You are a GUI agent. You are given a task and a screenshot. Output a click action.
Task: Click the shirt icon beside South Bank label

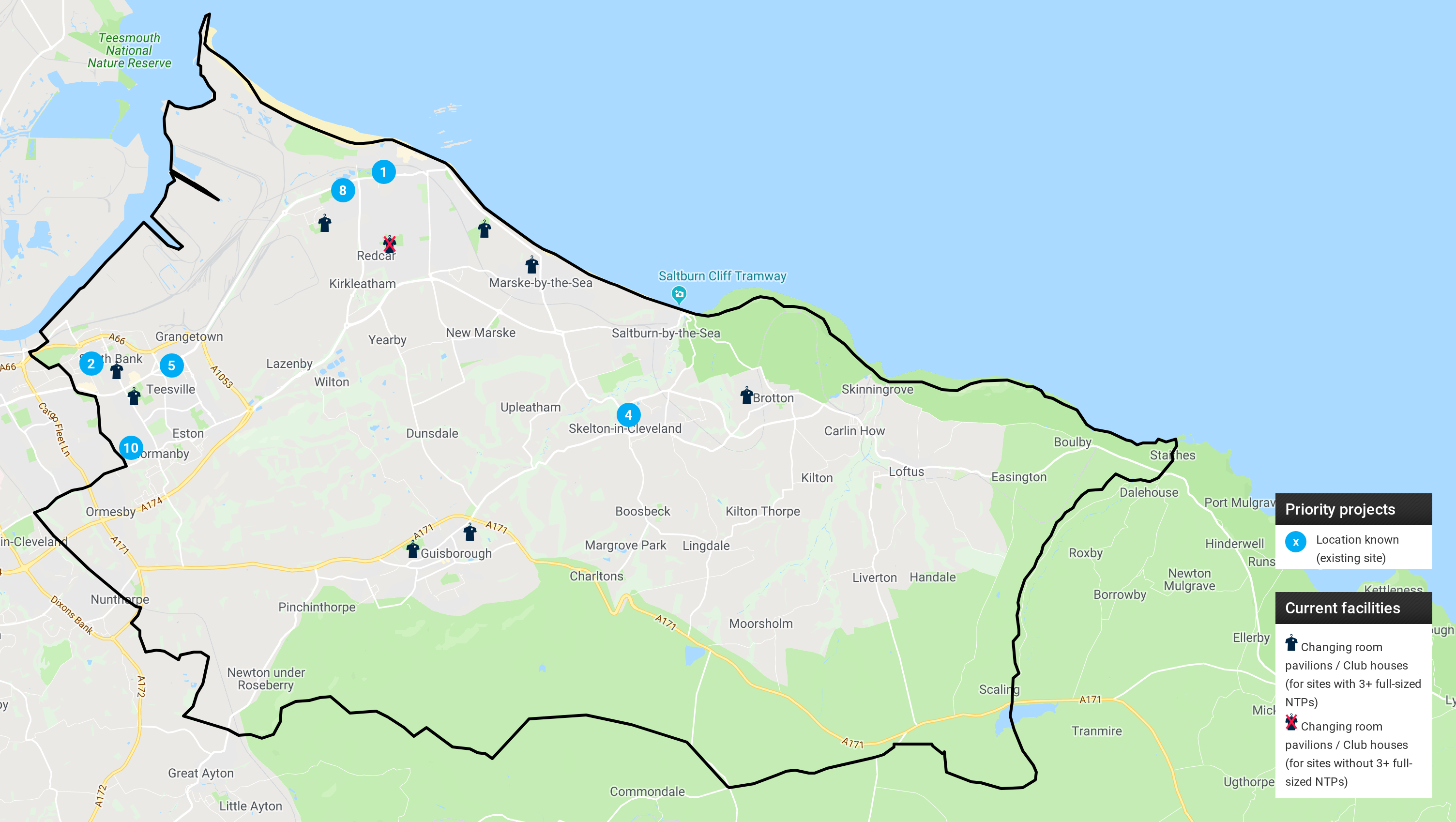pos(117,370)
